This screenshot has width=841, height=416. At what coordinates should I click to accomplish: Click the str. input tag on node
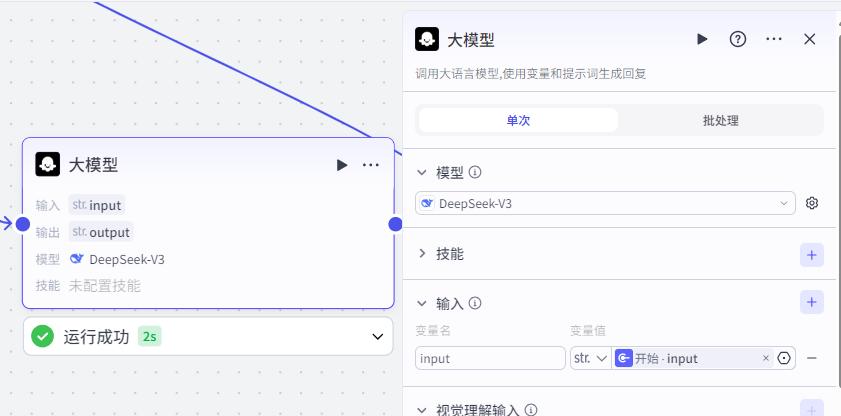coord(97,205)
